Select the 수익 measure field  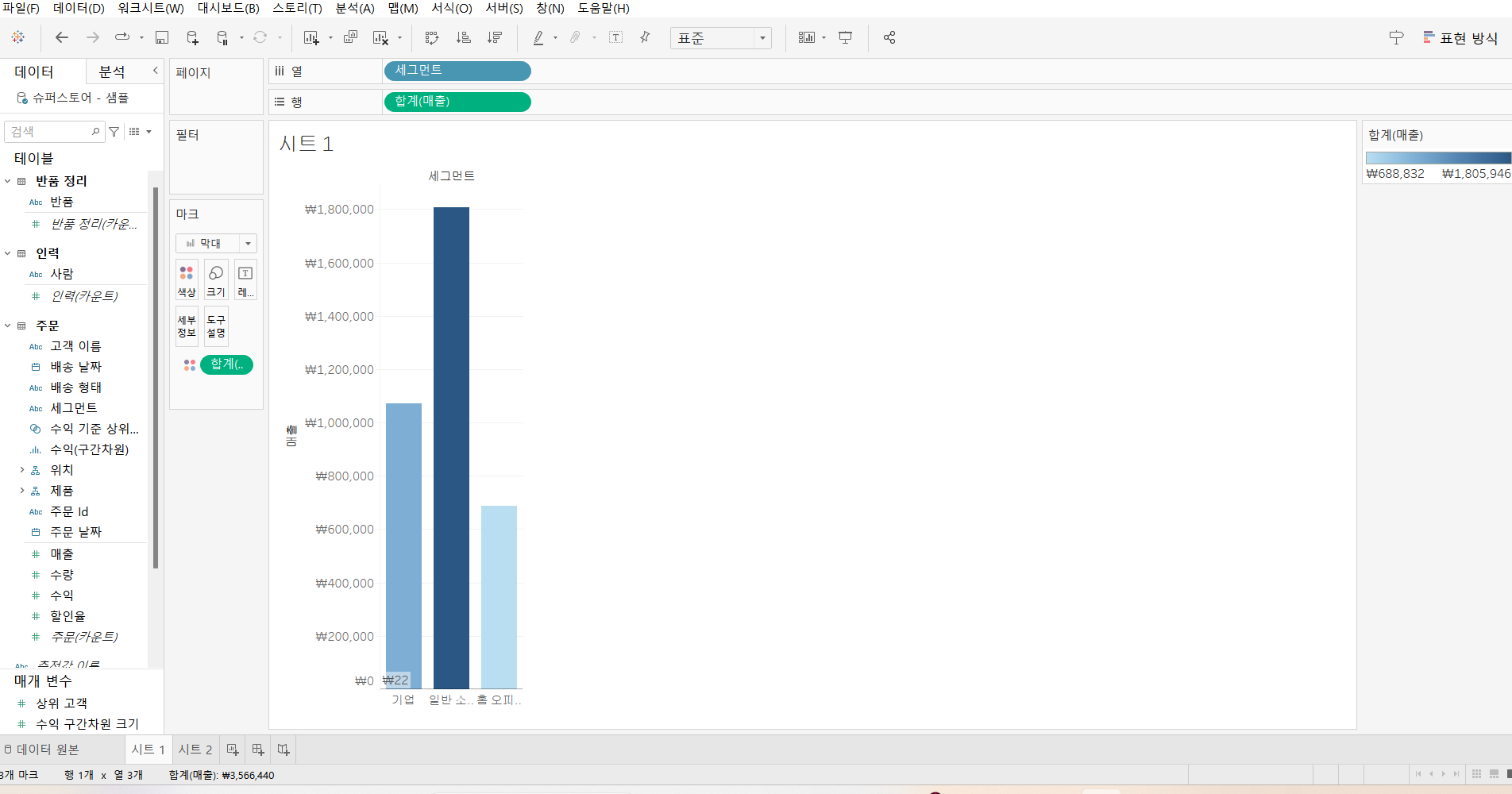click(x=62, y=595)
